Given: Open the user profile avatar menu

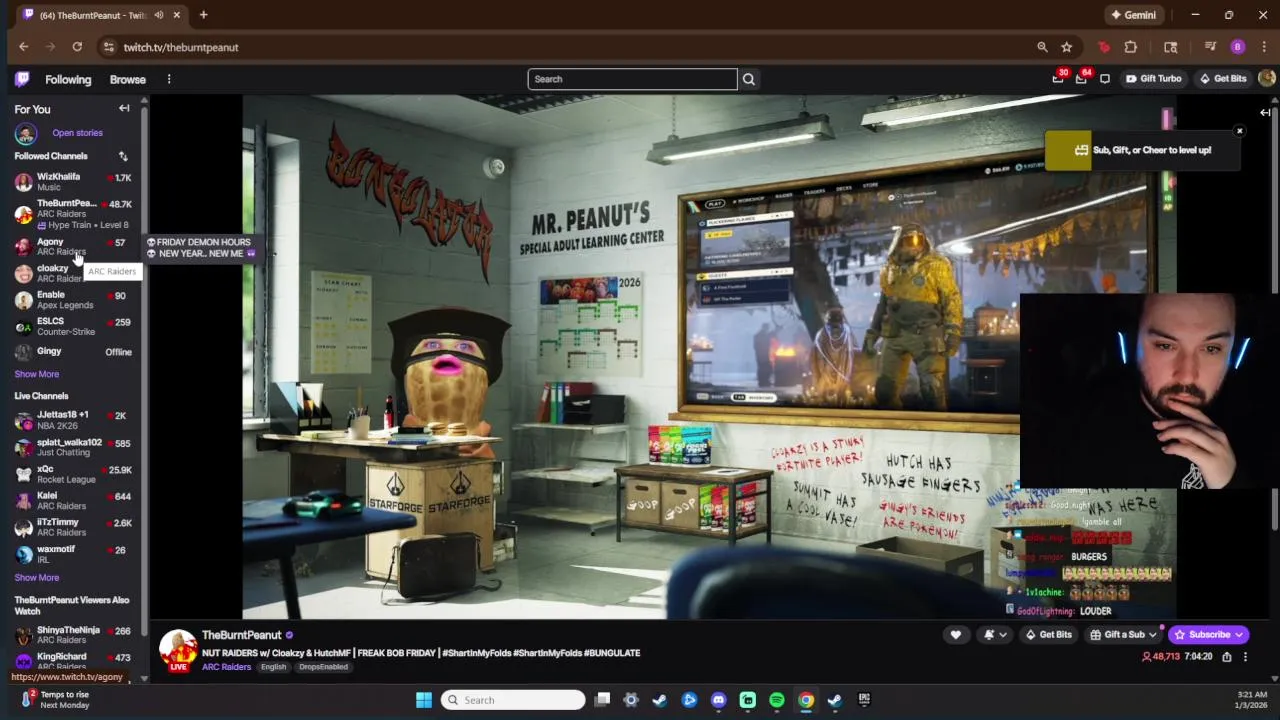Looking at the screenshot, I should [1266, 79].
